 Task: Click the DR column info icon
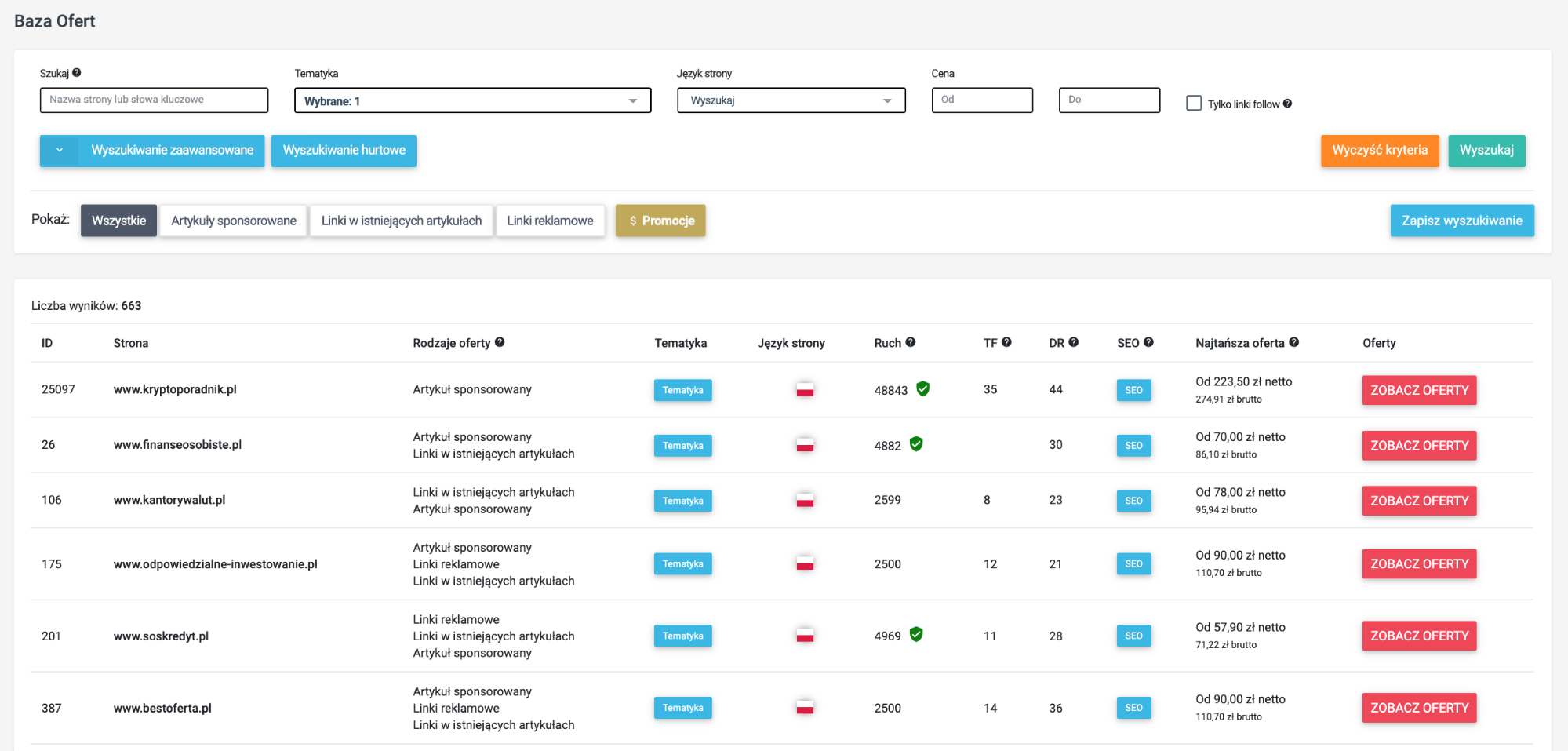click(x=1074, y=342)
